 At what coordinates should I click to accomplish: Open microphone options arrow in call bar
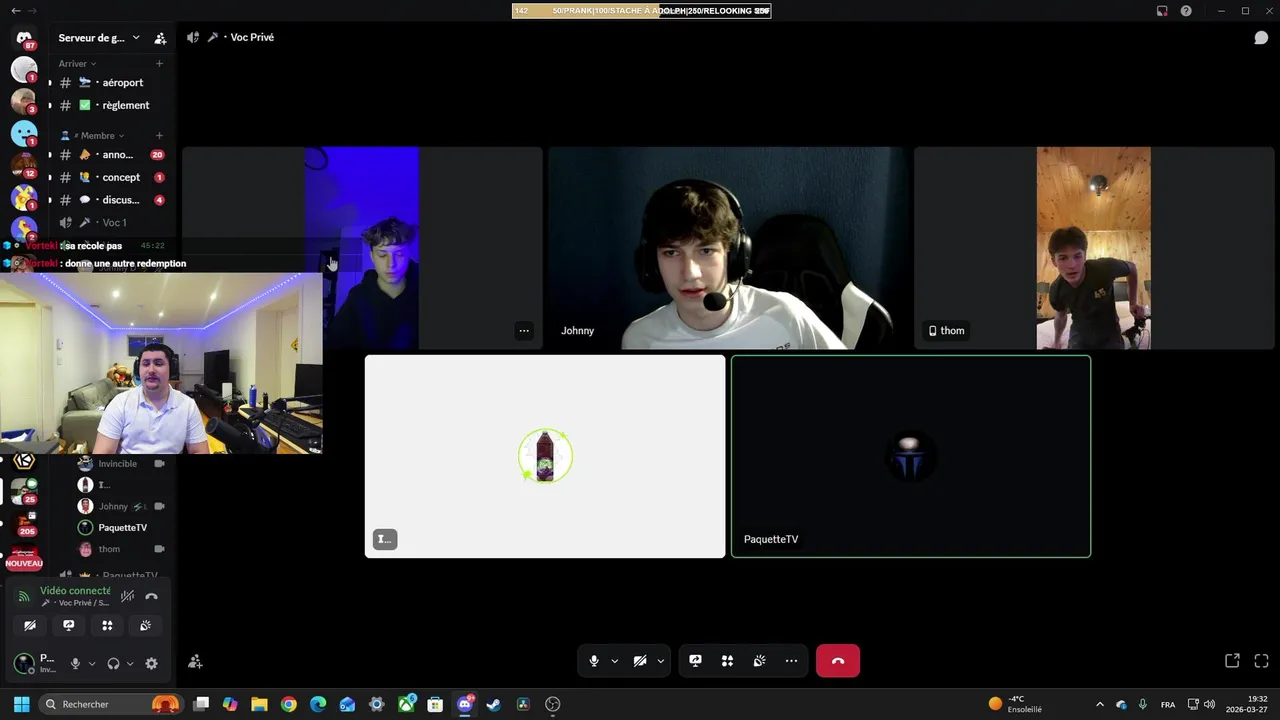click(x=614, y=661)
